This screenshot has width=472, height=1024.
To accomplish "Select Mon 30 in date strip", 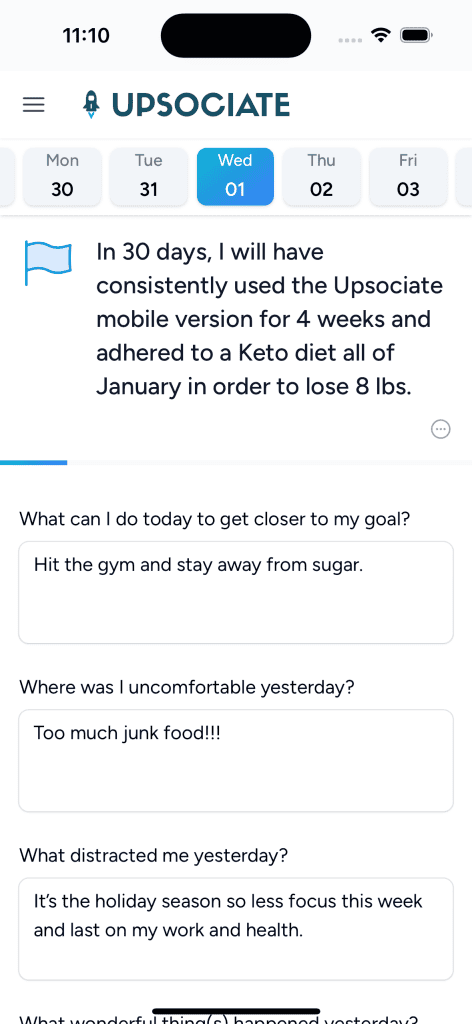I will point(63,176).
